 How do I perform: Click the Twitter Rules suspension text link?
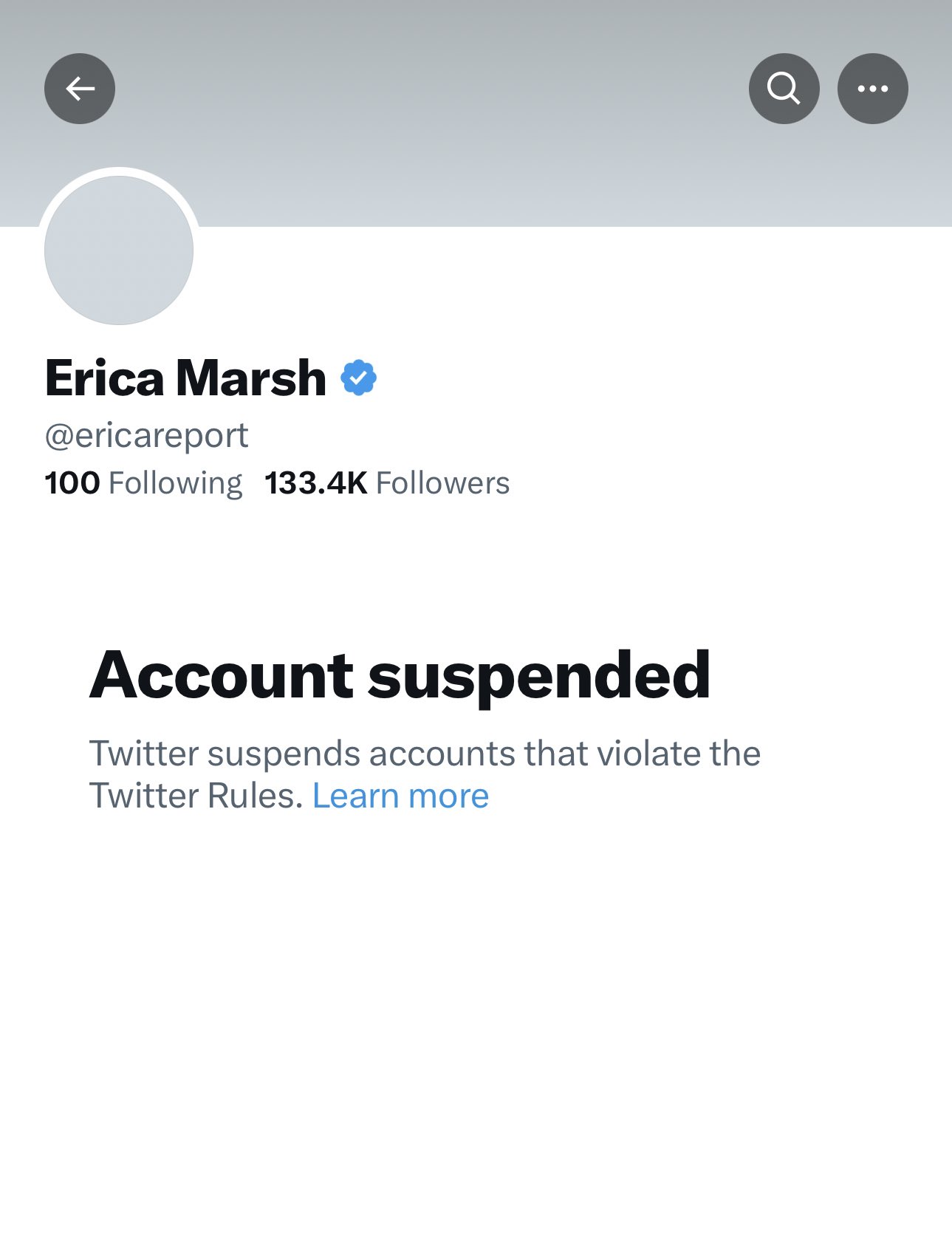click(400, 795)
